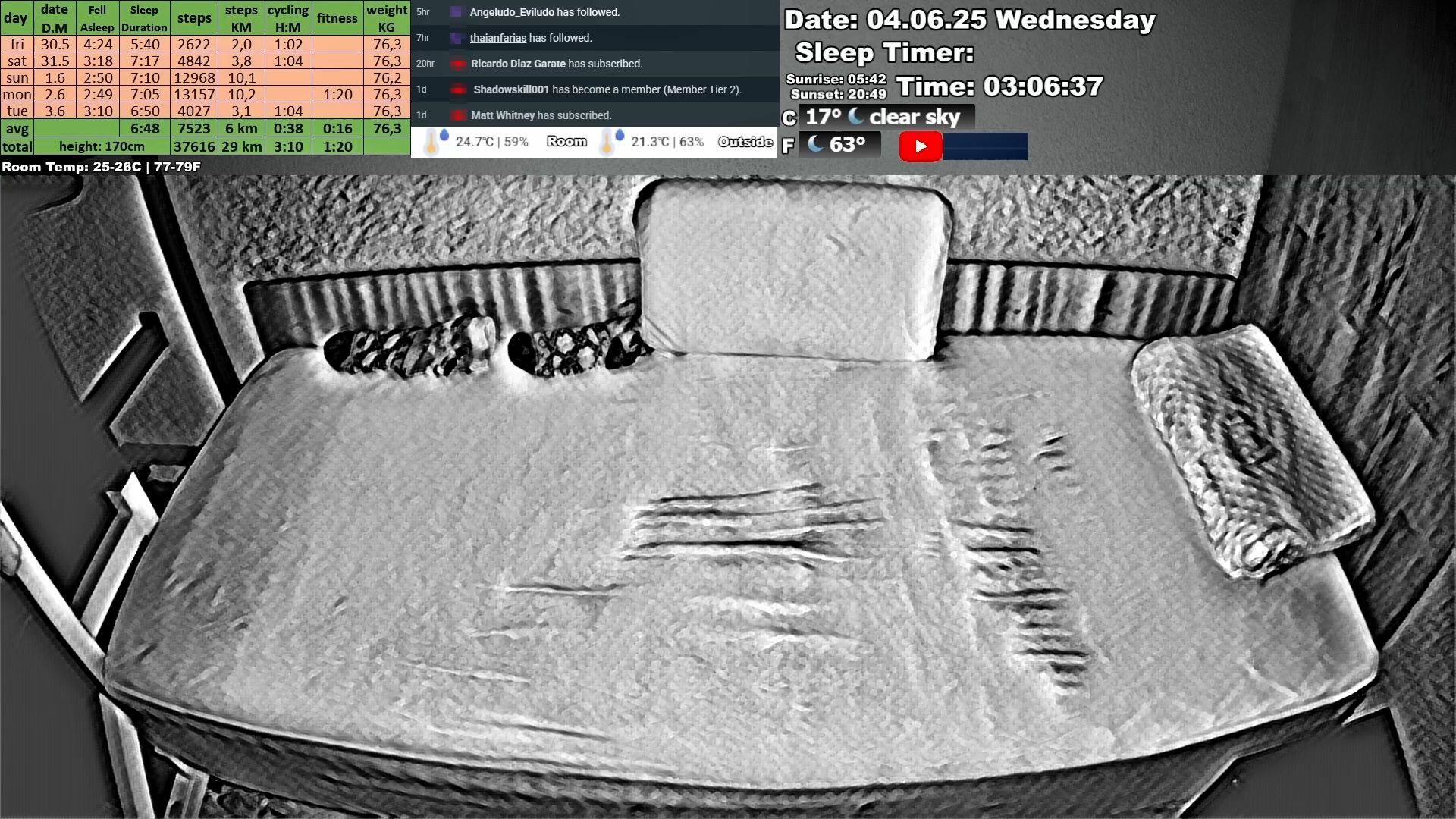The image size is (1456, 819).
Task: Click the '76,2' weight cell
Action: click(x=387, y=77)
